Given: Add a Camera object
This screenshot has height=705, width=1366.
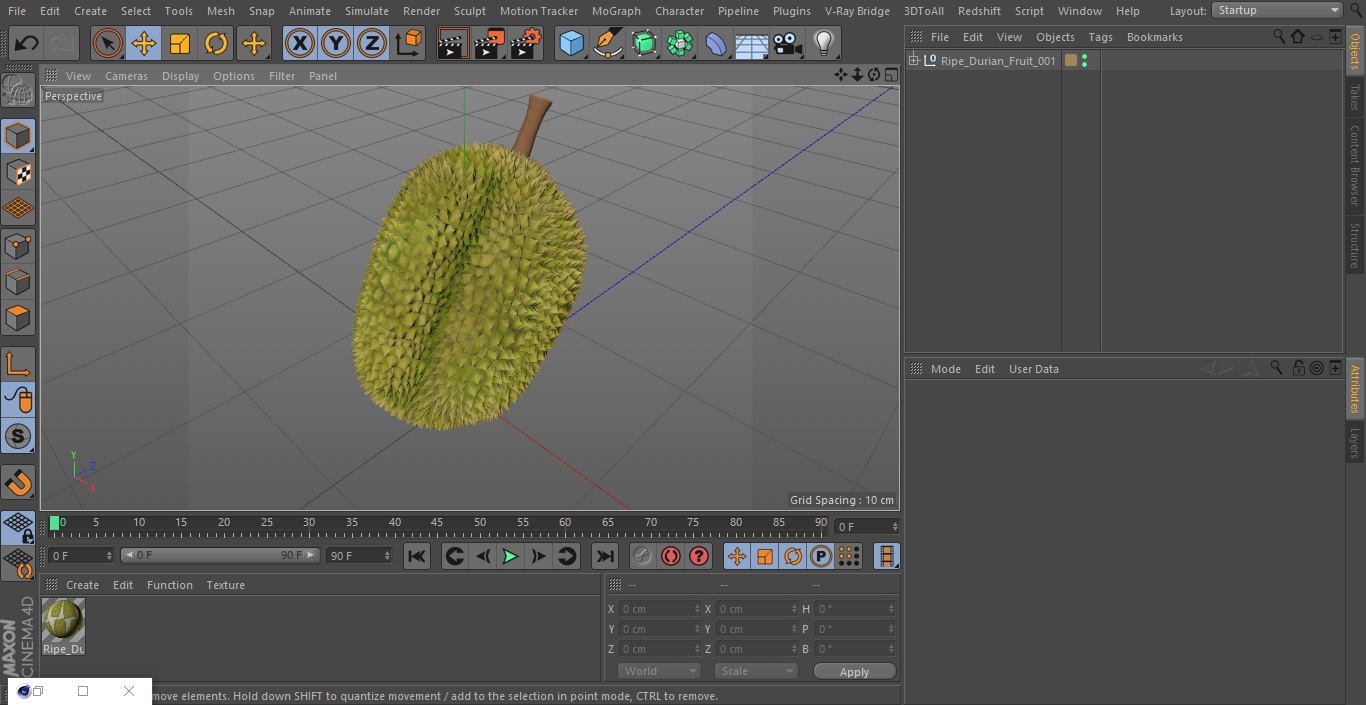Looking at the screenshot, I should pos(787,44).
